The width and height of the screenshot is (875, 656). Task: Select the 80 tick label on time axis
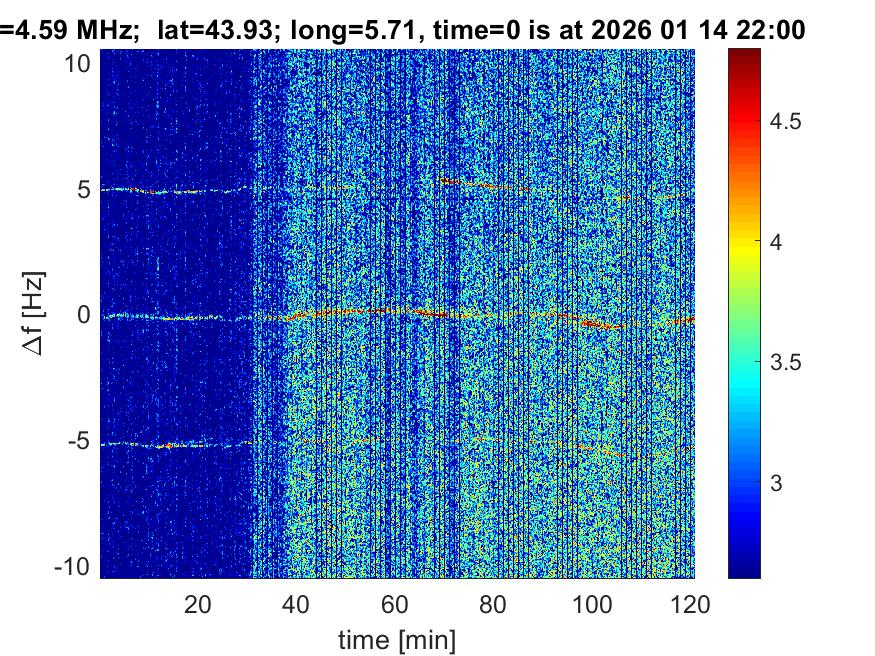(495, 604)
